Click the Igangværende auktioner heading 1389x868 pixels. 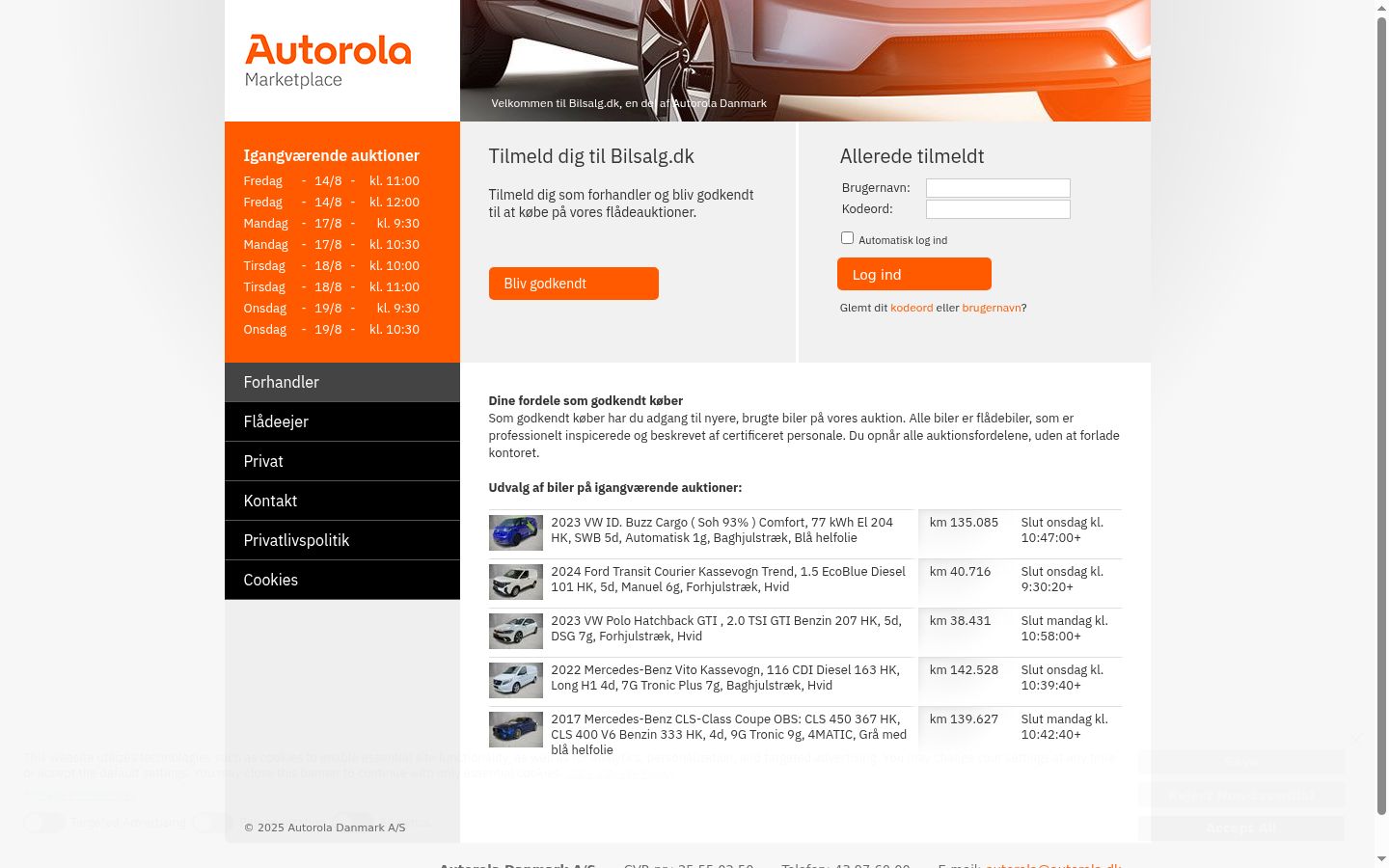(331, 156)
